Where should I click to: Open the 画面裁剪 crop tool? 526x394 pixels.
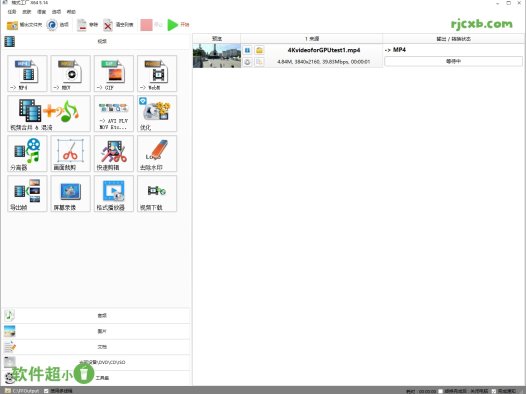[70, 154]
